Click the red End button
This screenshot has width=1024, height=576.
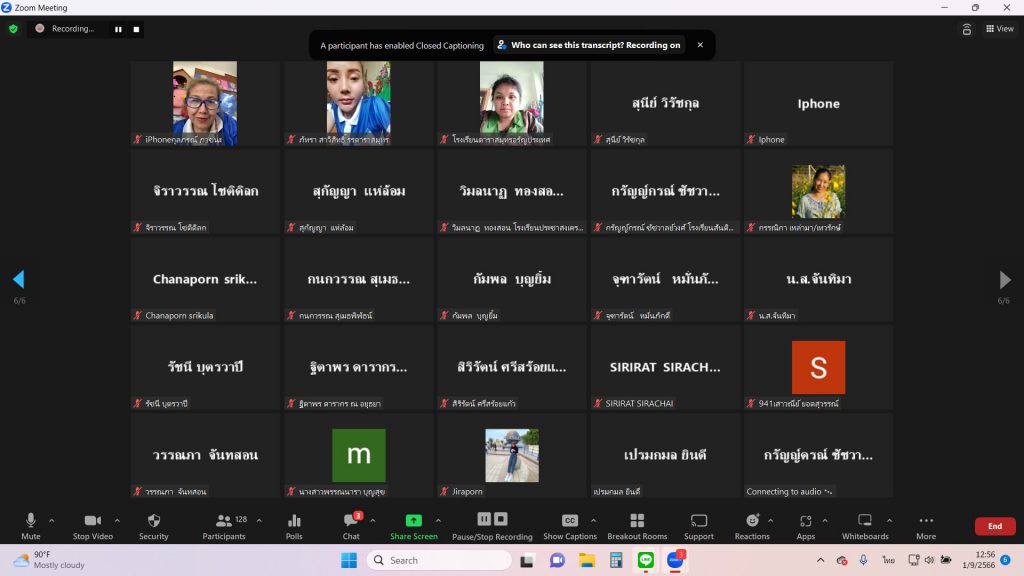[994, 526]
